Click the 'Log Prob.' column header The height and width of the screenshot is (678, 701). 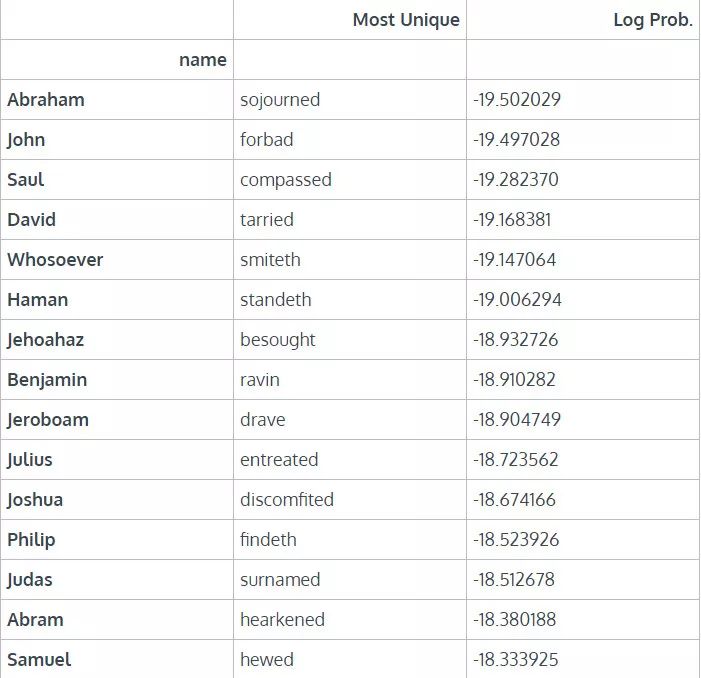pos(652,20)
